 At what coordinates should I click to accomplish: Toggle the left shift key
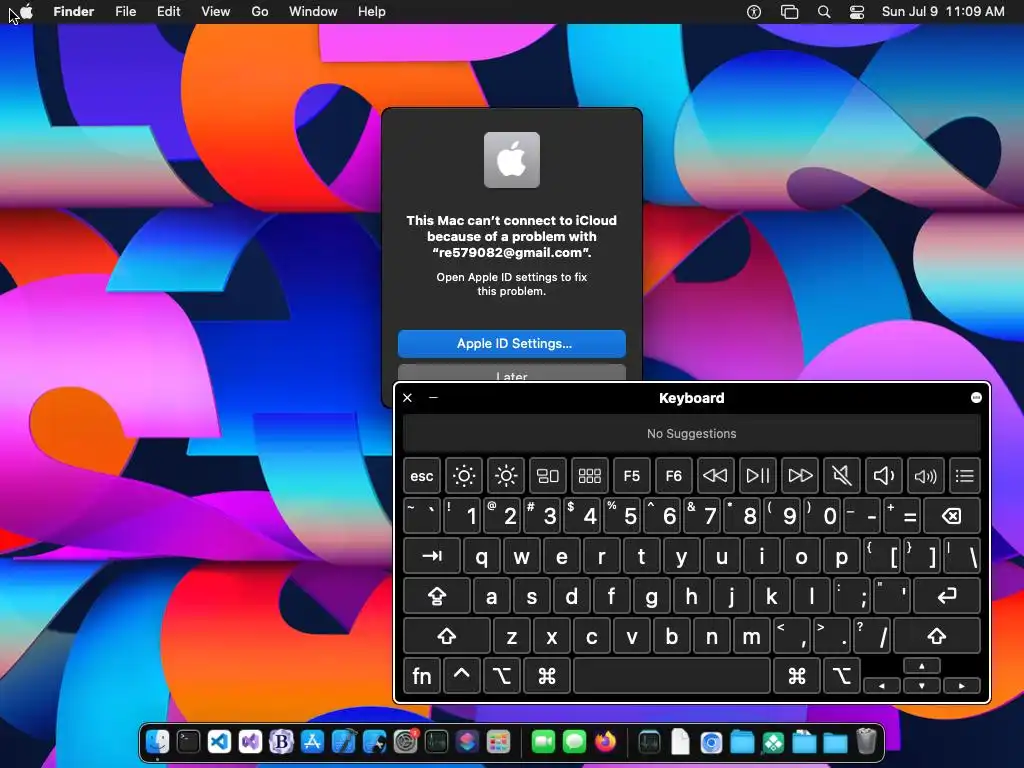[447, 635]
